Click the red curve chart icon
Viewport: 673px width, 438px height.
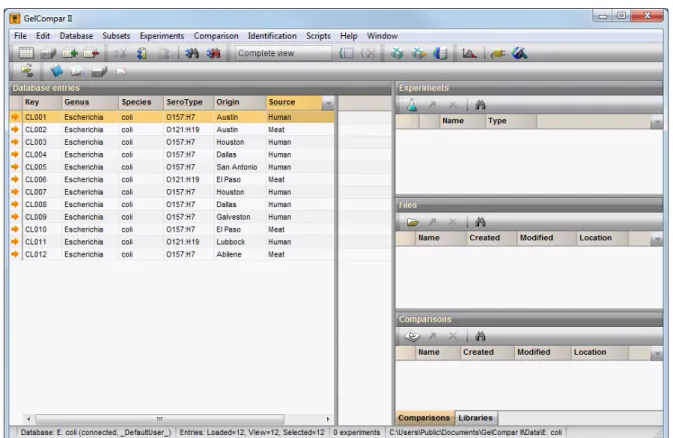pyautogui.click(x=469, y=53)
